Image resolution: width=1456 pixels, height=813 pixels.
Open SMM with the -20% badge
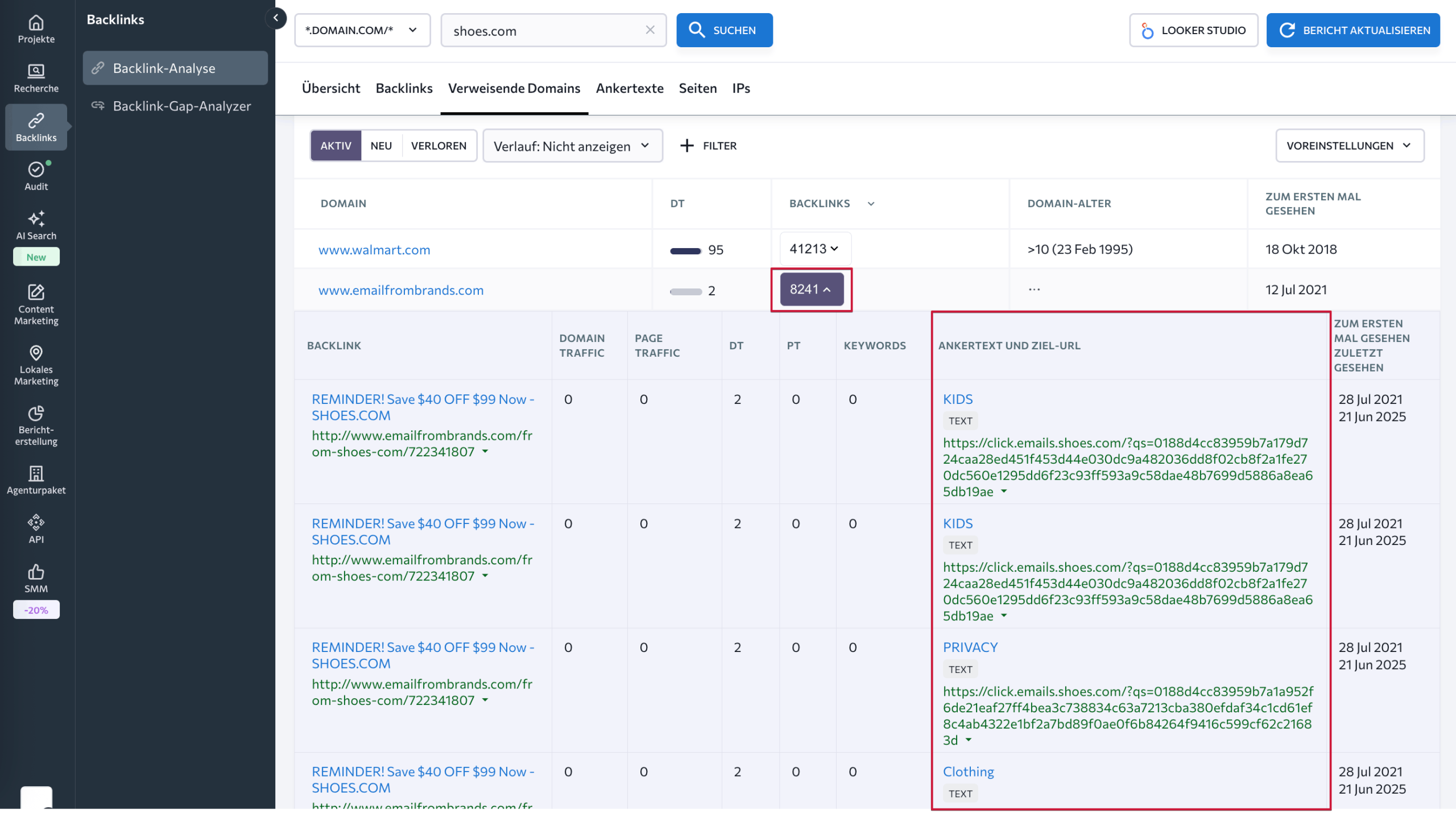click(36, 580)
